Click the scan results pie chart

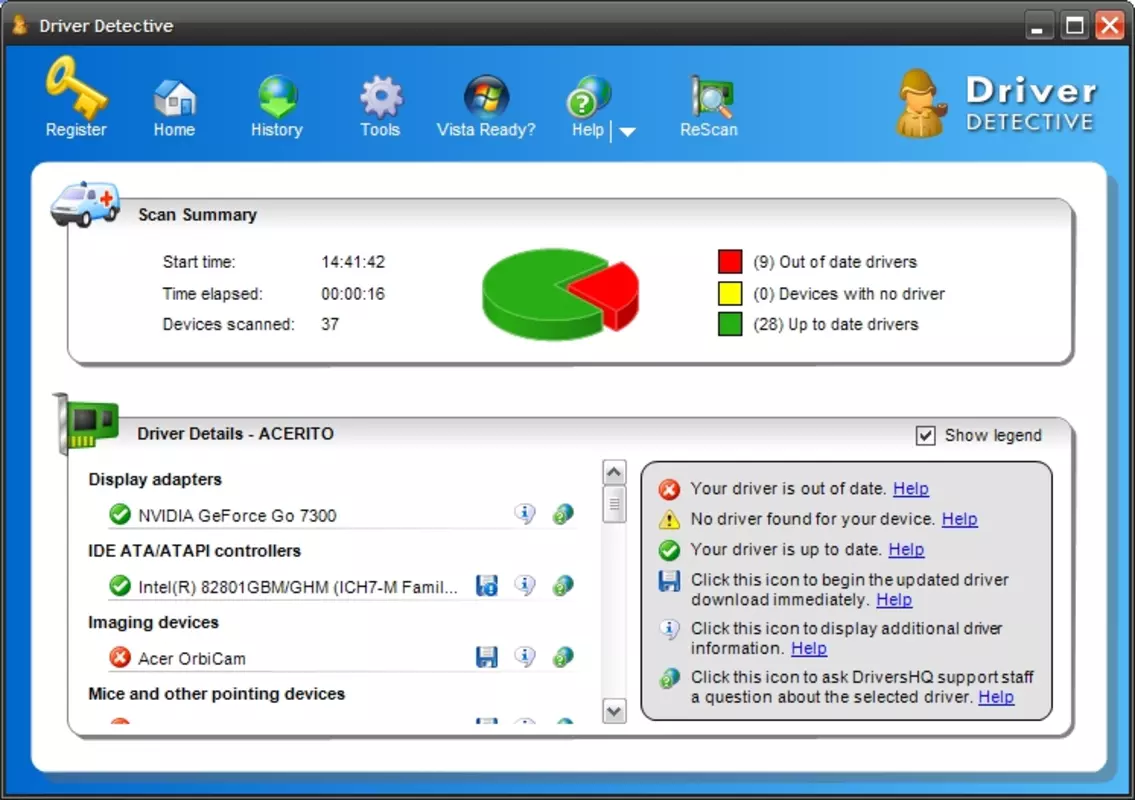[x=561, y=294]
